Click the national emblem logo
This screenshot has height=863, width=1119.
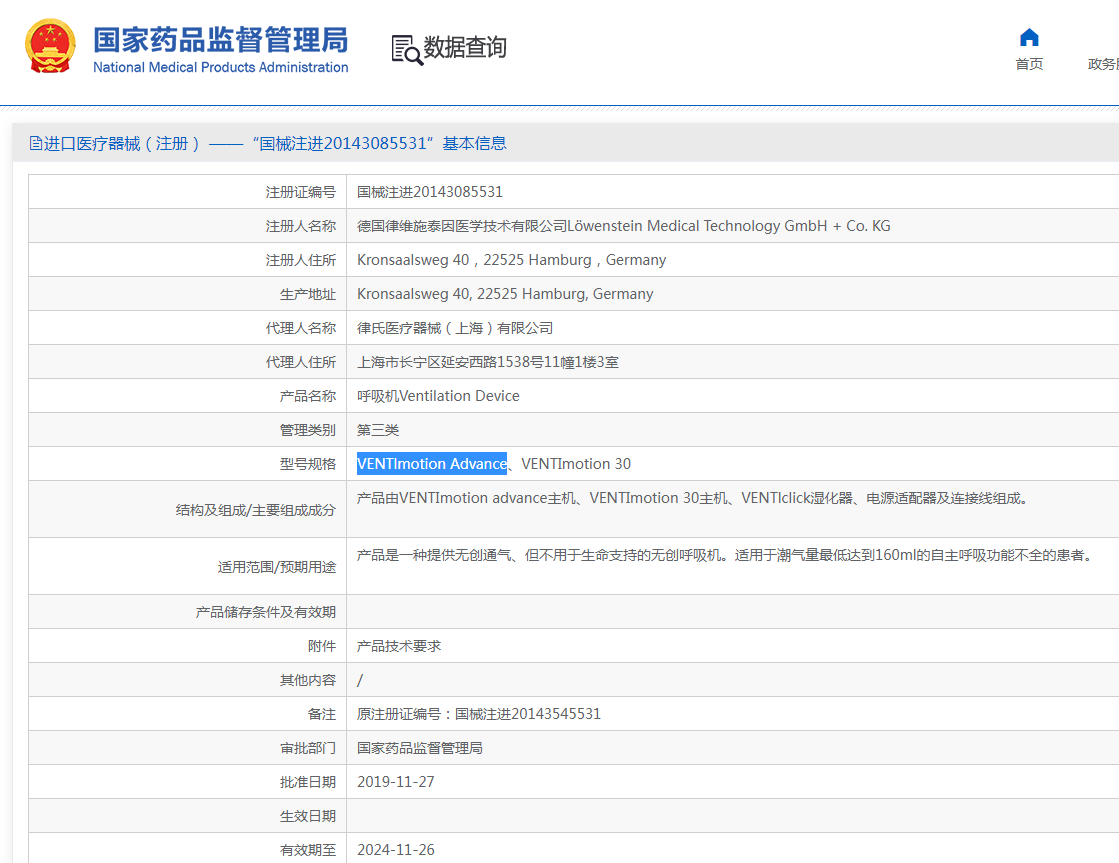50,46
